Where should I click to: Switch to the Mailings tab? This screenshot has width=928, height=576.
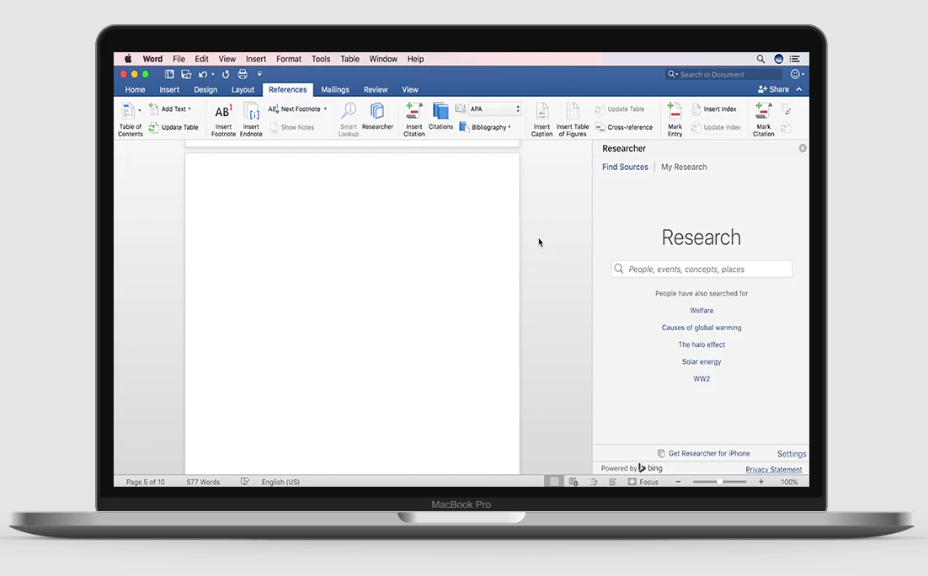point(335,89)
